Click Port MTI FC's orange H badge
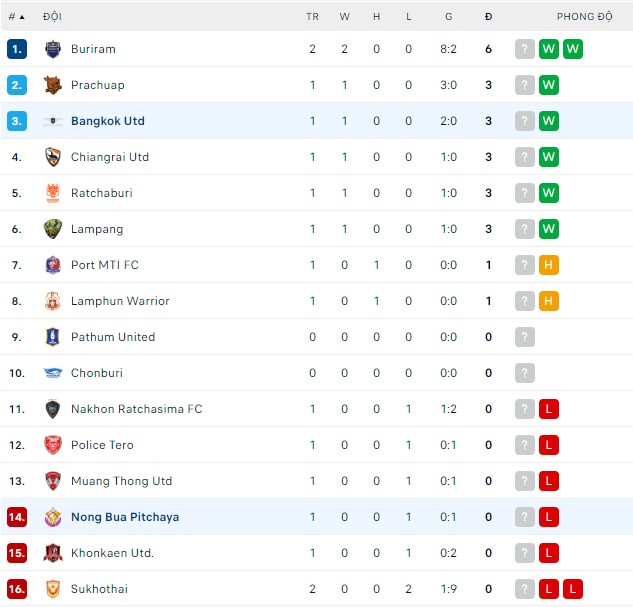This screenshot has width=633, height=607. click(x=548, y=265)
